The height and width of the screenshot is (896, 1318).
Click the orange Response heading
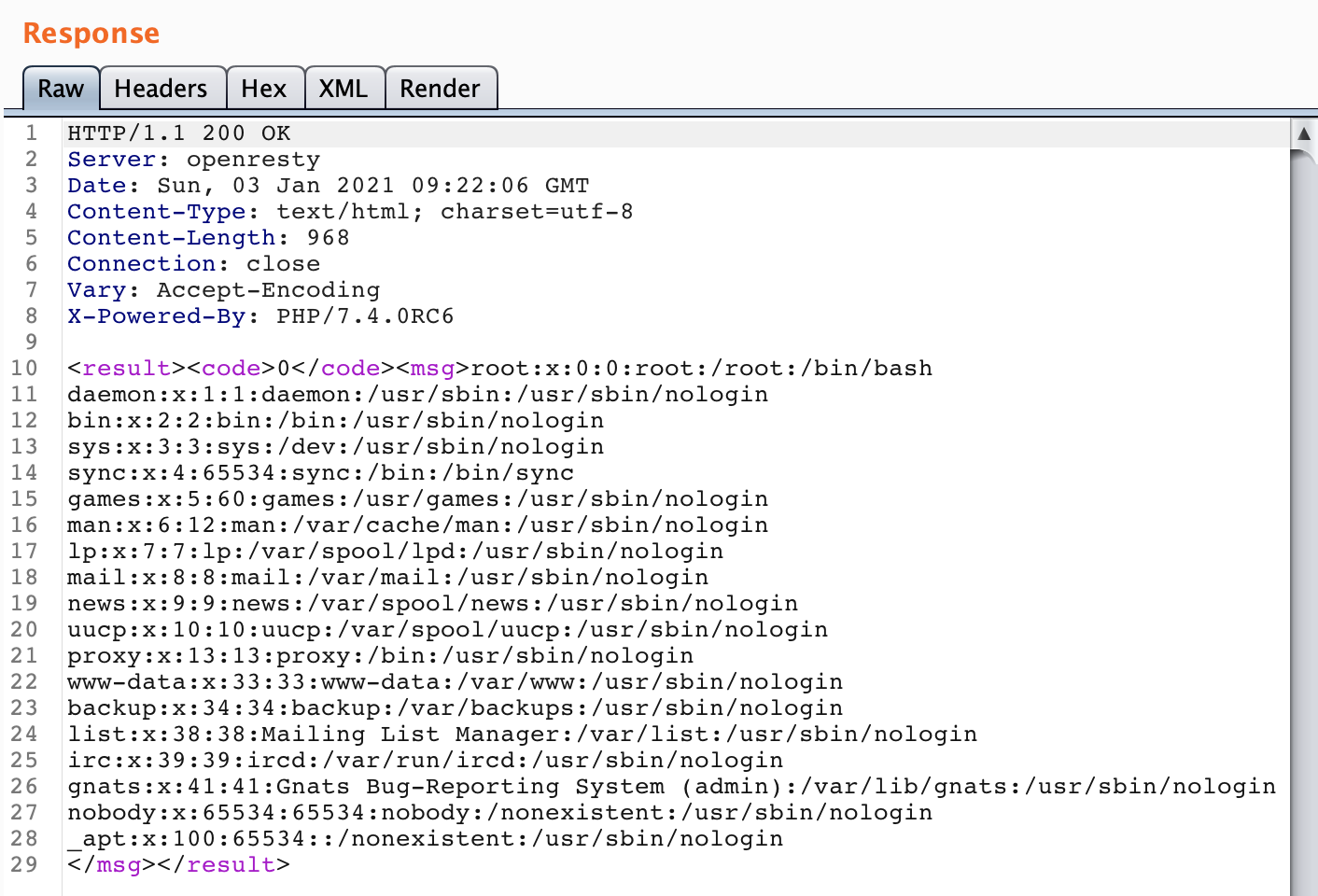pos(90,33)
